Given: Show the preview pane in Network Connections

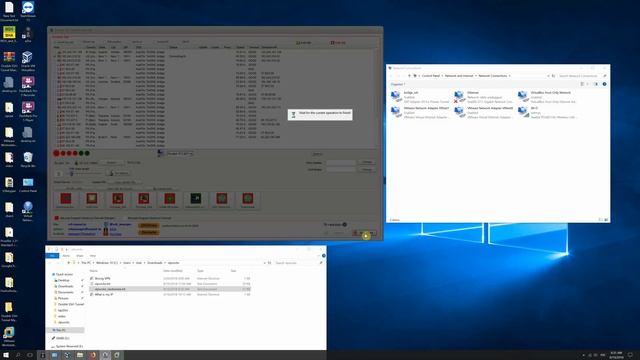Looking at the screenshot, I should tap(596, 84).
